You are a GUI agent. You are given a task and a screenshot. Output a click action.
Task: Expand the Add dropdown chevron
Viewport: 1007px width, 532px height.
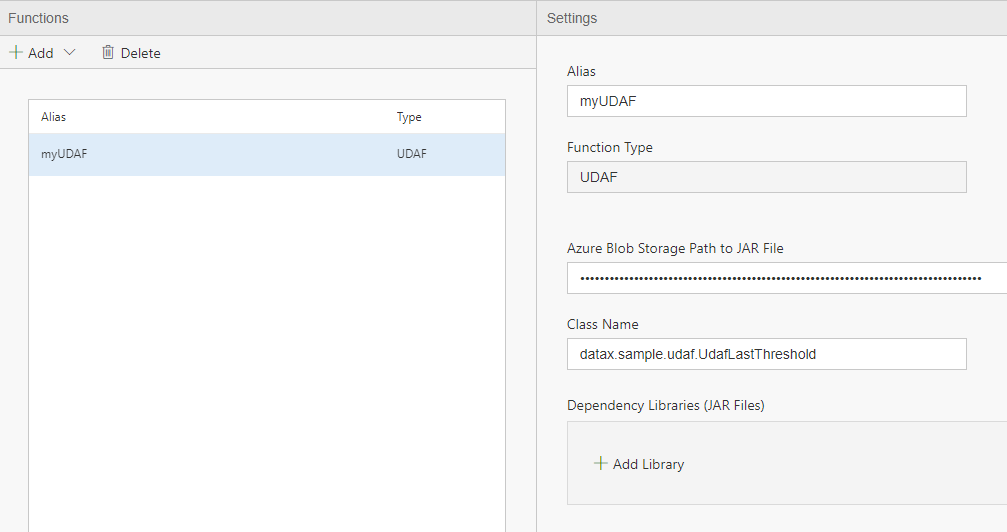click(69, 52)
